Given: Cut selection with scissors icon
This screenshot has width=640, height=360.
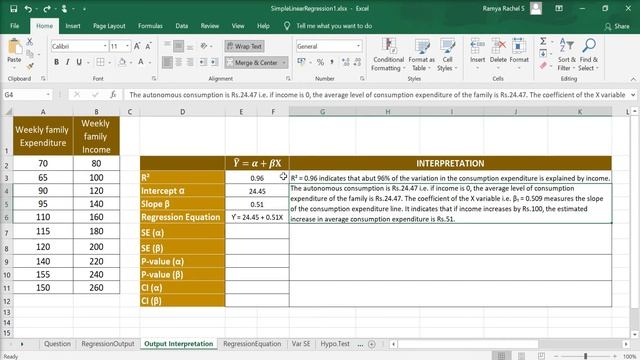Looking at the screenshot, I should click(x=30, y=42).
